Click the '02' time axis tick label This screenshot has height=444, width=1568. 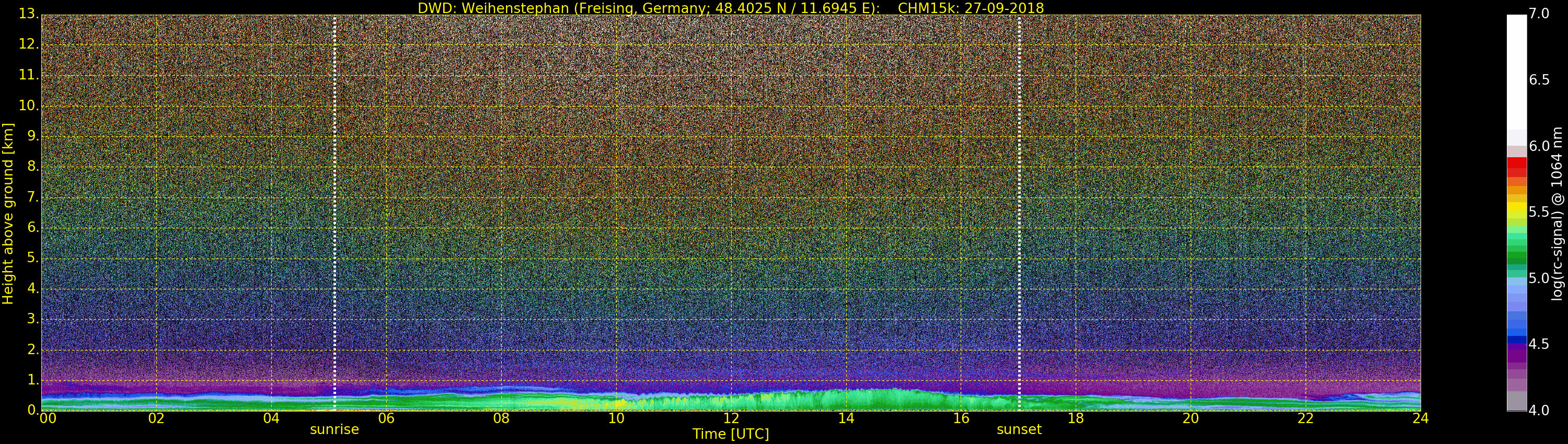tap(156, 418)
